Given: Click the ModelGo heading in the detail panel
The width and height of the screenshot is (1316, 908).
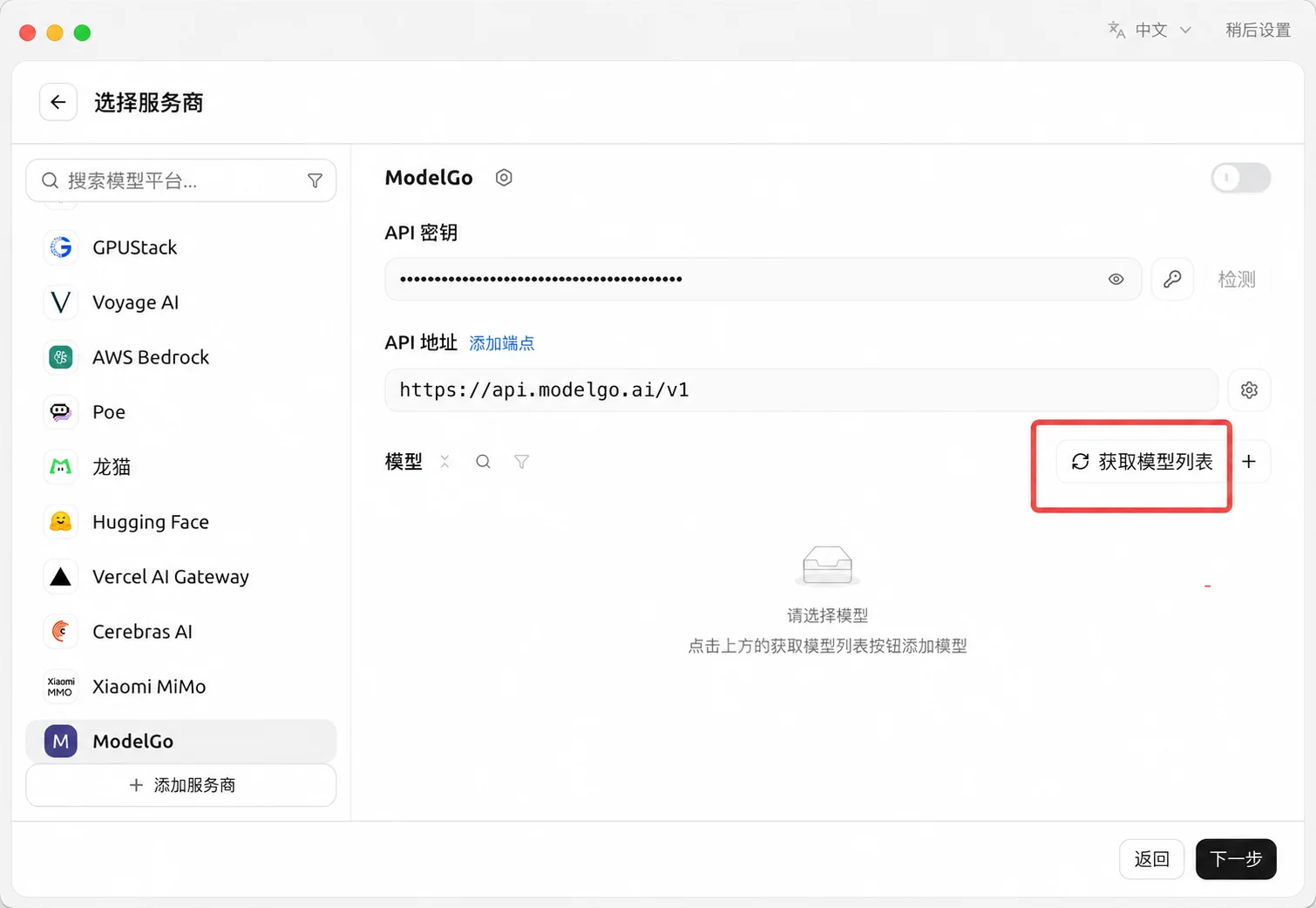Looking at the screenshot, I should pyautogui.click(x=429, y=178).
